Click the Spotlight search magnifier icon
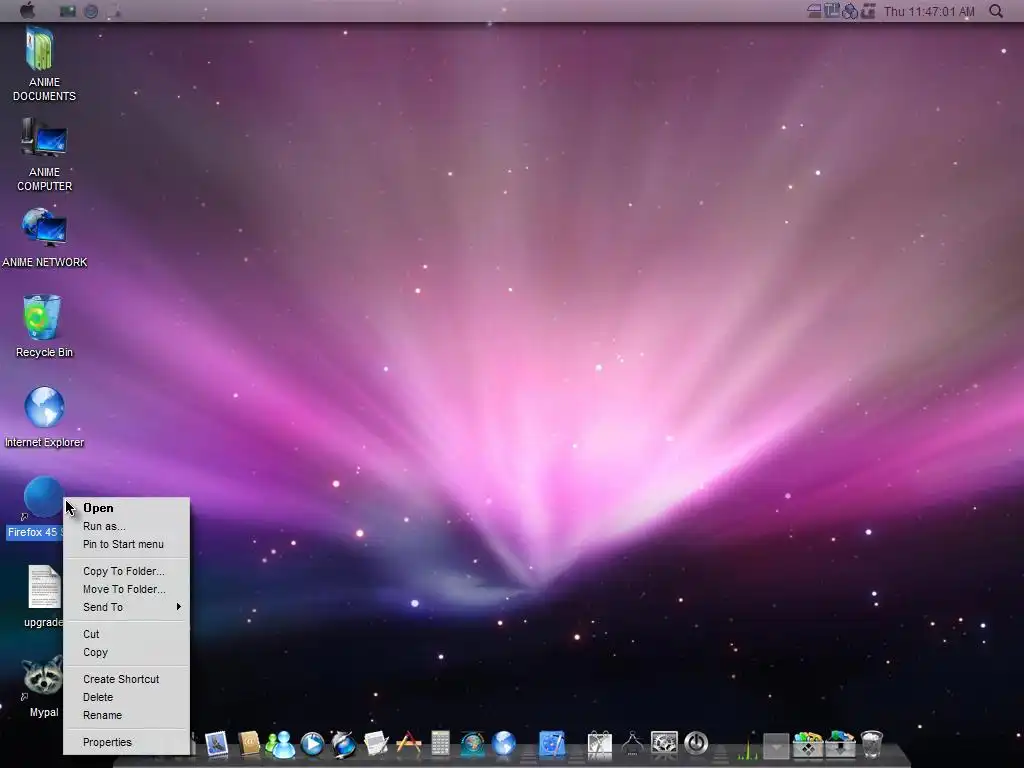 coord(996,11)
